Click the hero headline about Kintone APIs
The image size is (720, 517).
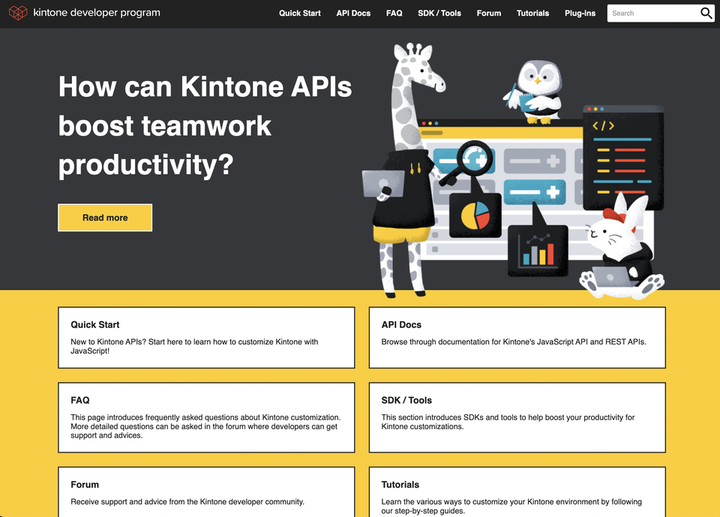[205, 125]
